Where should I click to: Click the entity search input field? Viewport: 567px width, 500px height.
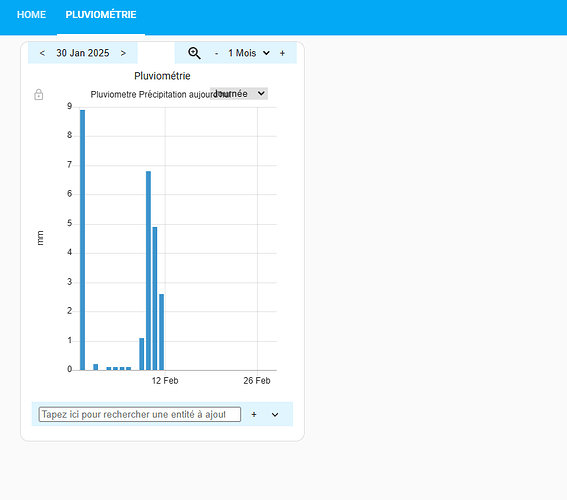click(x=140, y=414)
